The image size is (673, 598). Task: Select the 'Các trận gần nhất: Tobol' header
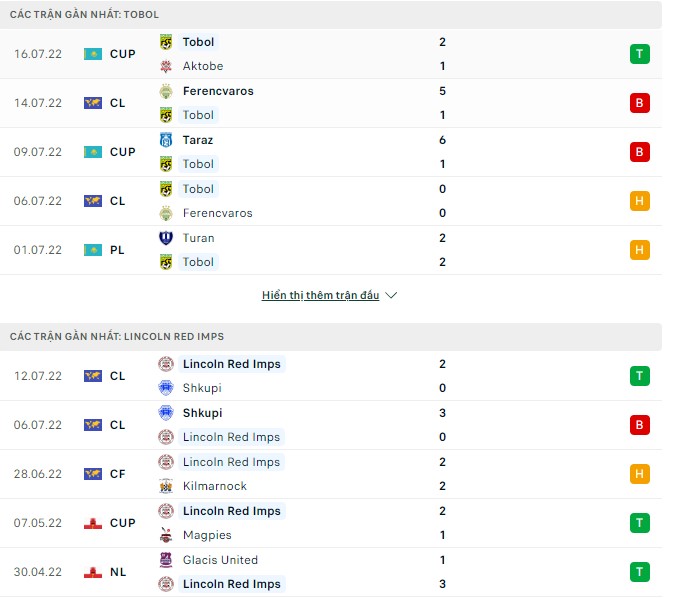pos(84,15)
